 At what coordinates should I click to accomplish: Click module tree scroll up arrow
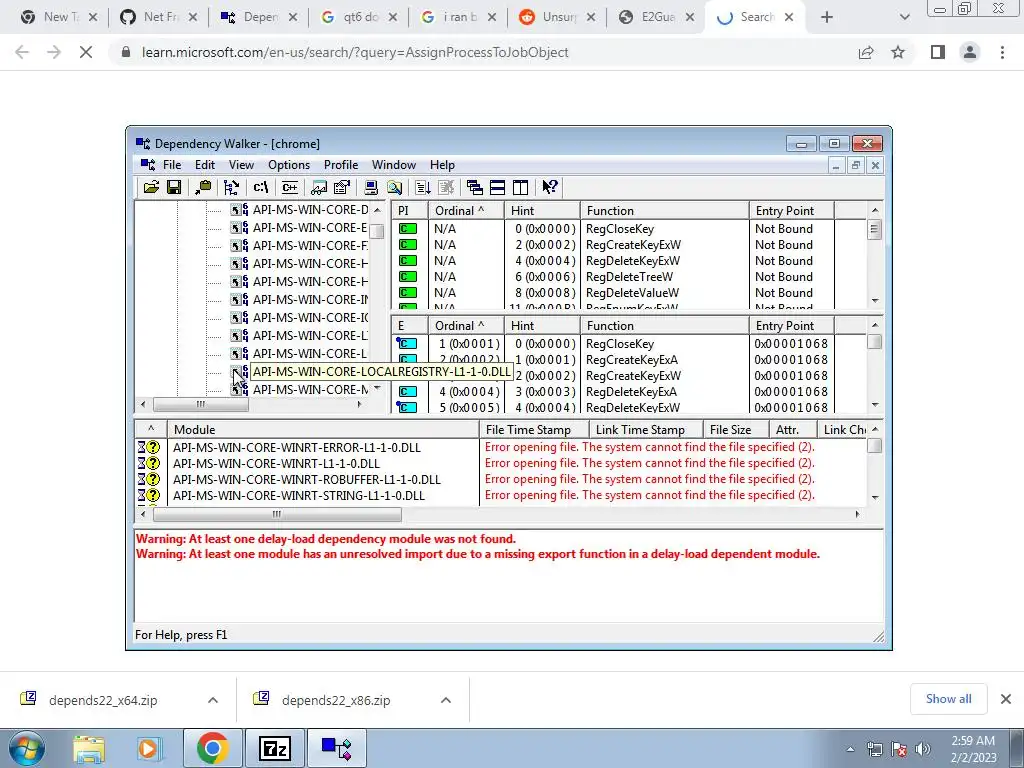click(x=377, y=210)
